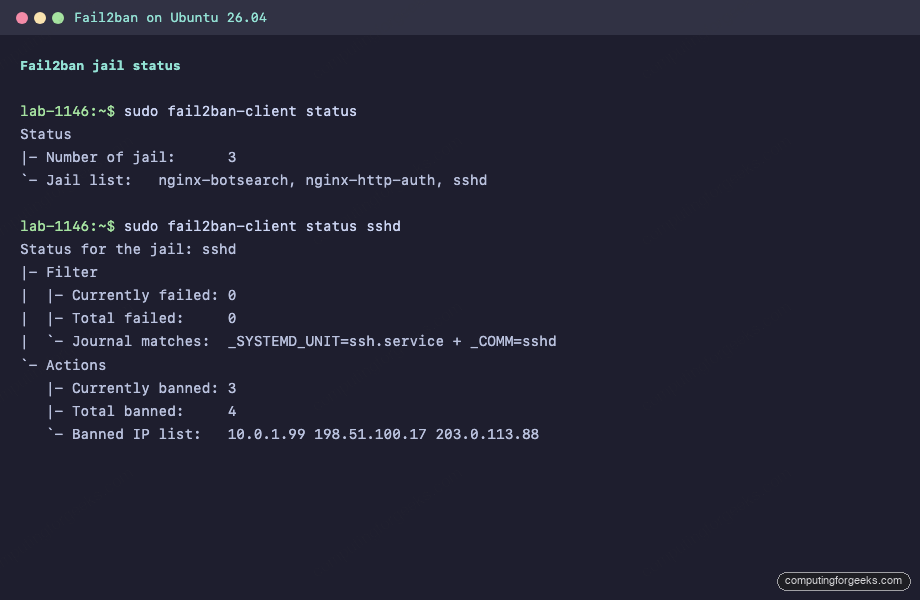The width and height of the screenshot is (920, 600).
Task: Select the sshd jail name in the jail list
Action: [x=470, y=180]
